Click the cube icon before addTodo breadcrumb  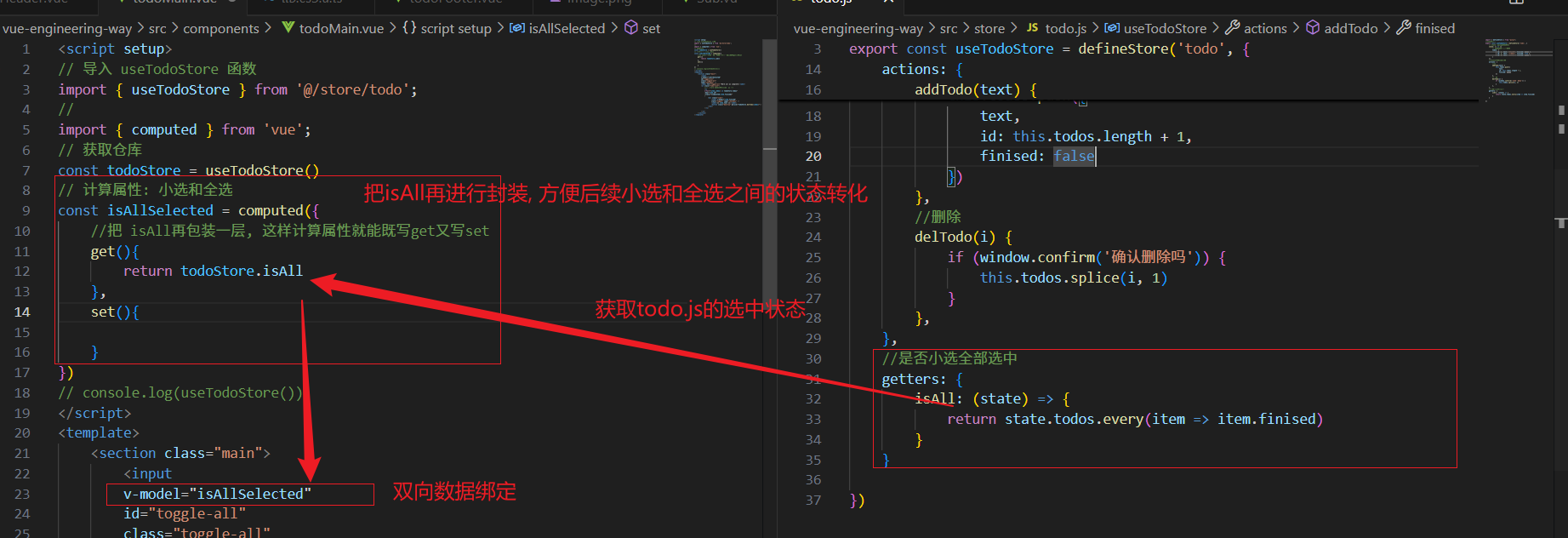coord(1313,28)
